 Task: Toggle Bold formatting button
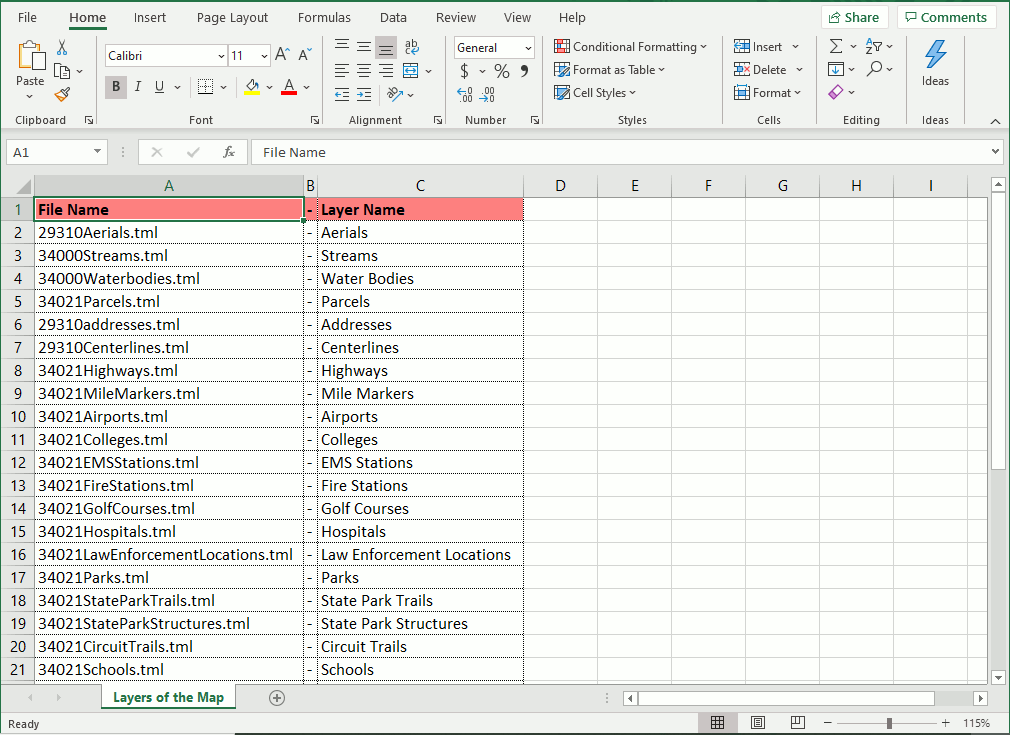(116, 87)
